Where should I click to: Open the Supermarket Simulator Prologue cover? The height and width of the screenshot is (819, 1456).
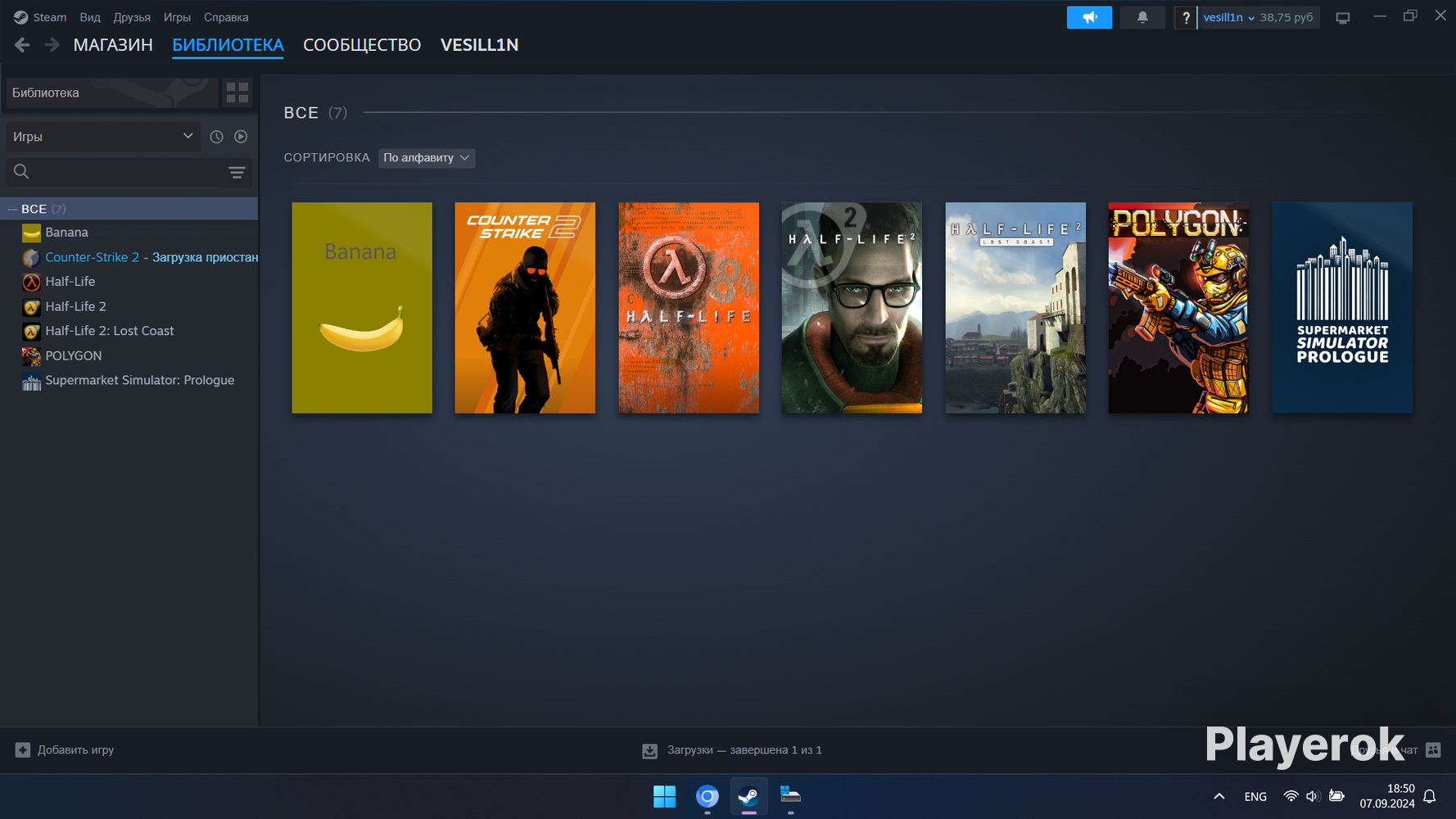click(x=1342, y=308)
